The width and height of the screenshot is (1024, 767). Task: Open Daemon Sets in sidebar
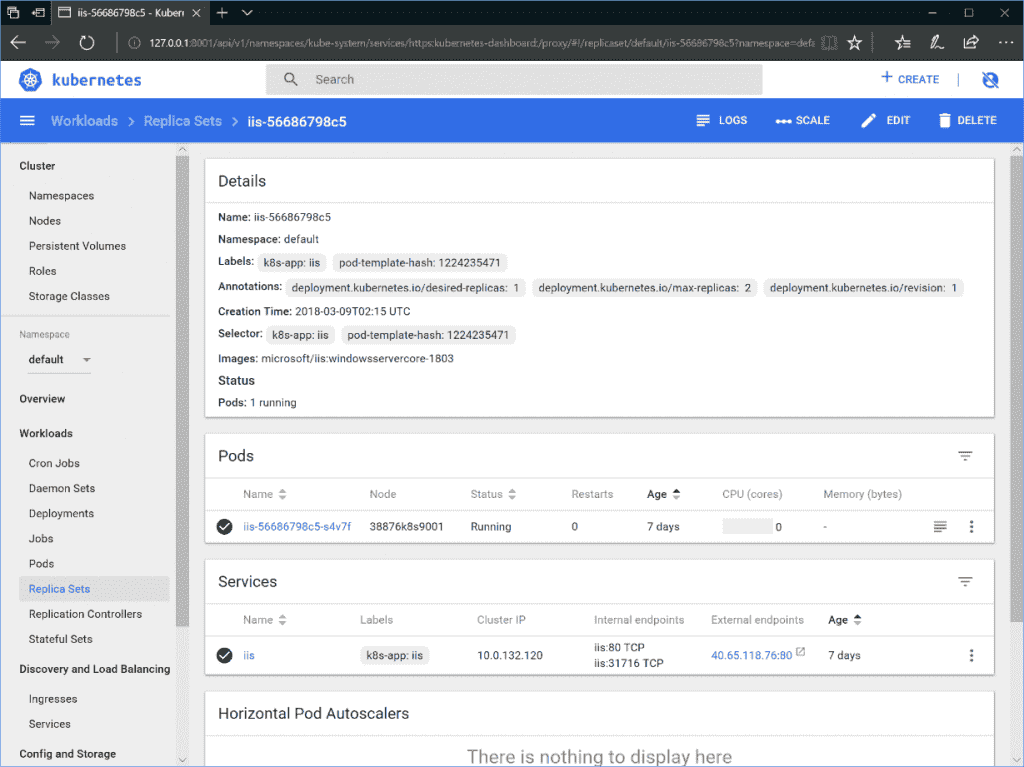(62, 489)
